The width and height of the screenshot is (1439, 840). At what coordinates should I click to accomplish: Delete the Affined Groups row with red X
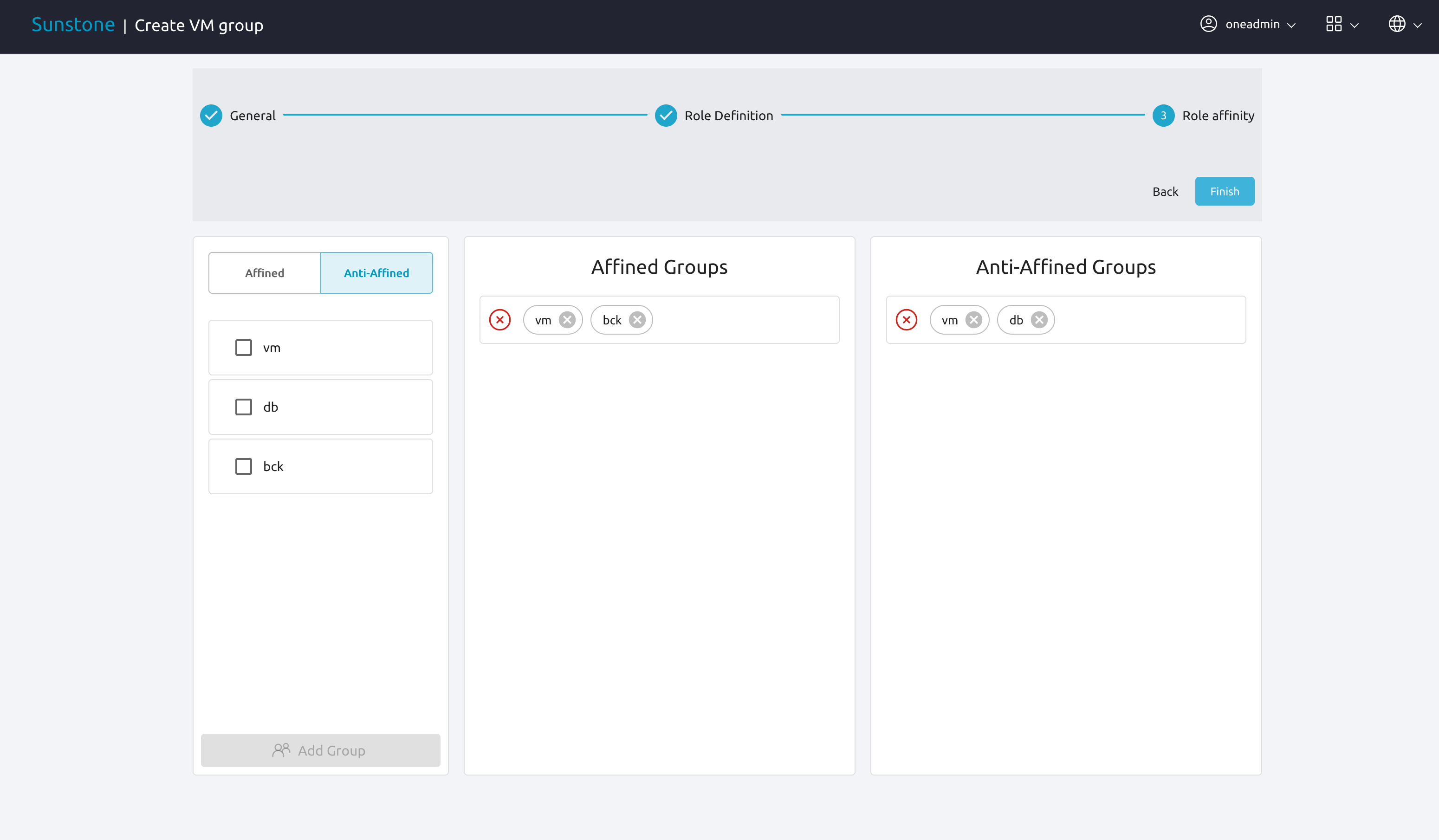(499, 320)
